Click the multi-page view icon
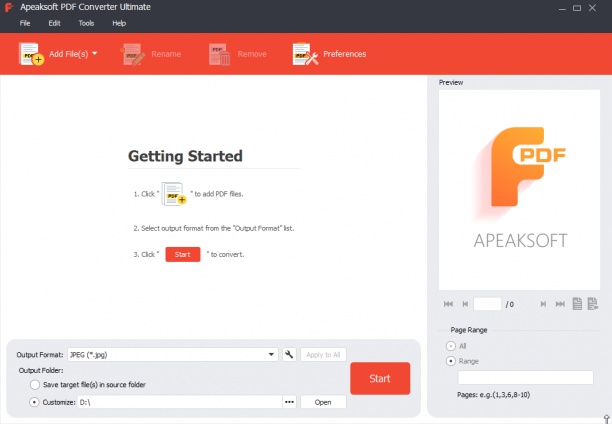The height and width of the screenshot is (424, 612). [592, 304]
